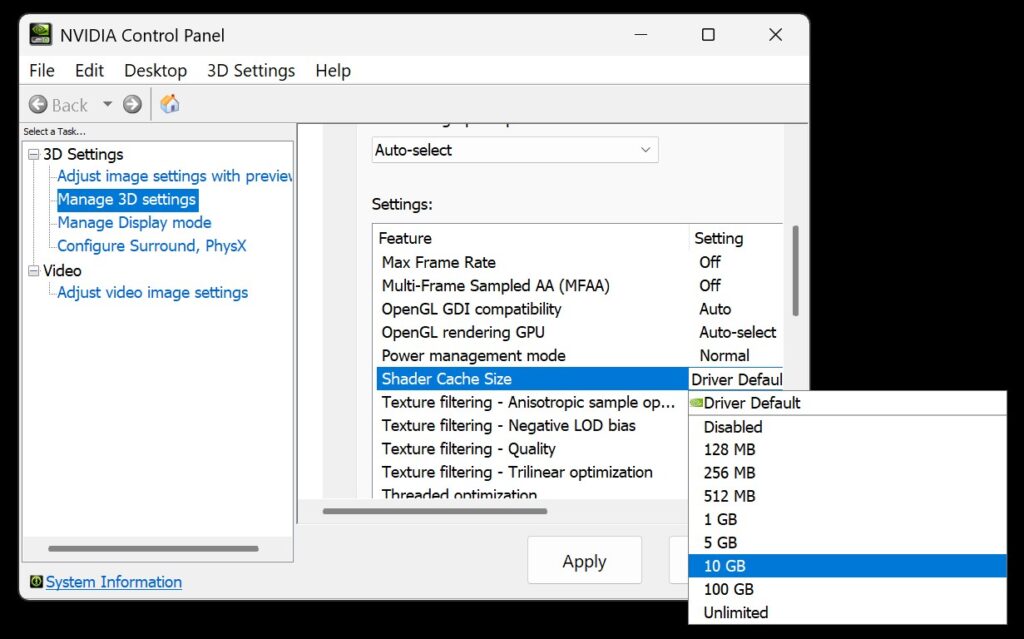Close the NVIDIA Control Panel window
This screenshot has width=1024, height=639.
[775, 35]
